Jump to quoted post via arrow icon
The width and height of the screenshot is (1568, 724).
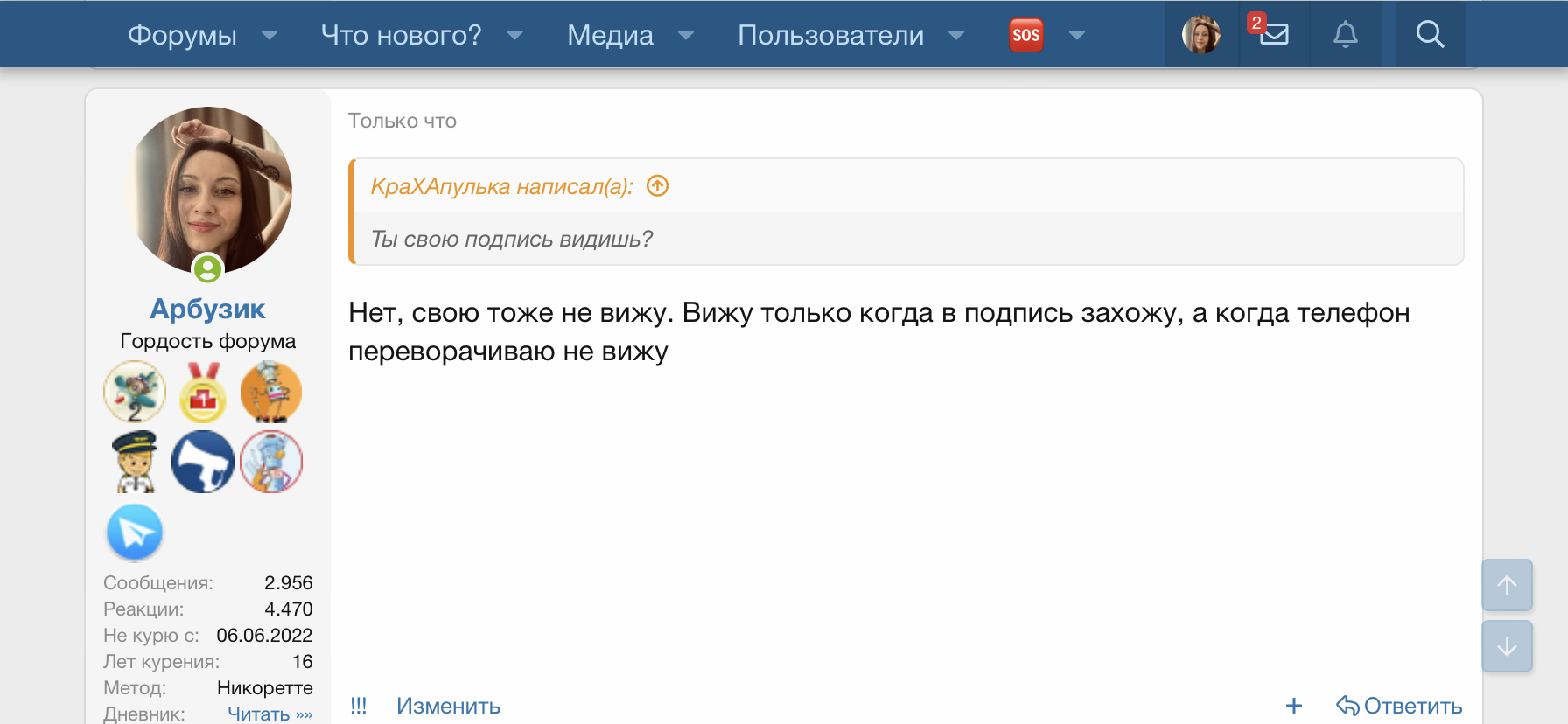coord(657,186)
